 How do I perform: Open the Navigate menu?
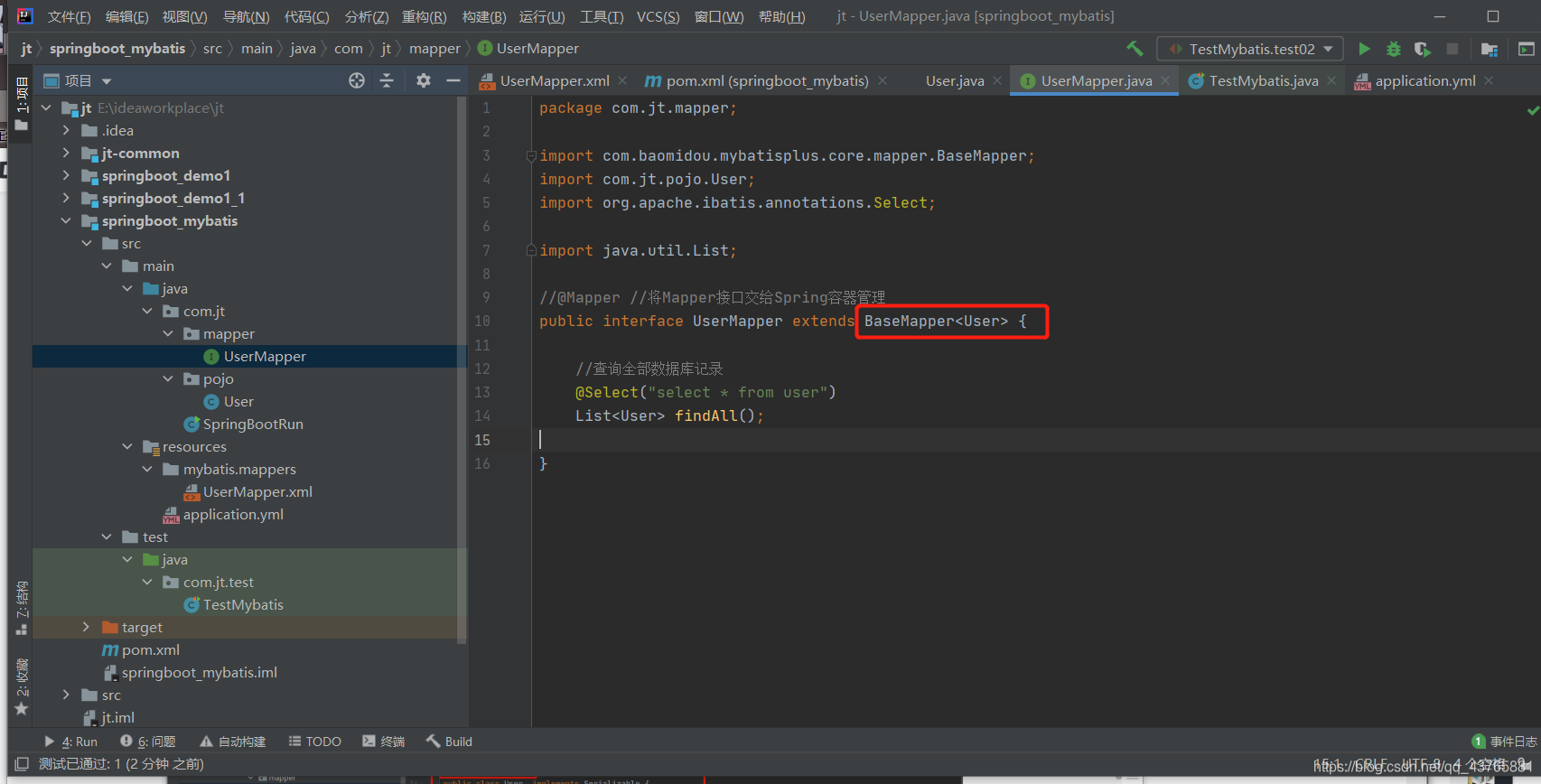(x=246, y=16)
